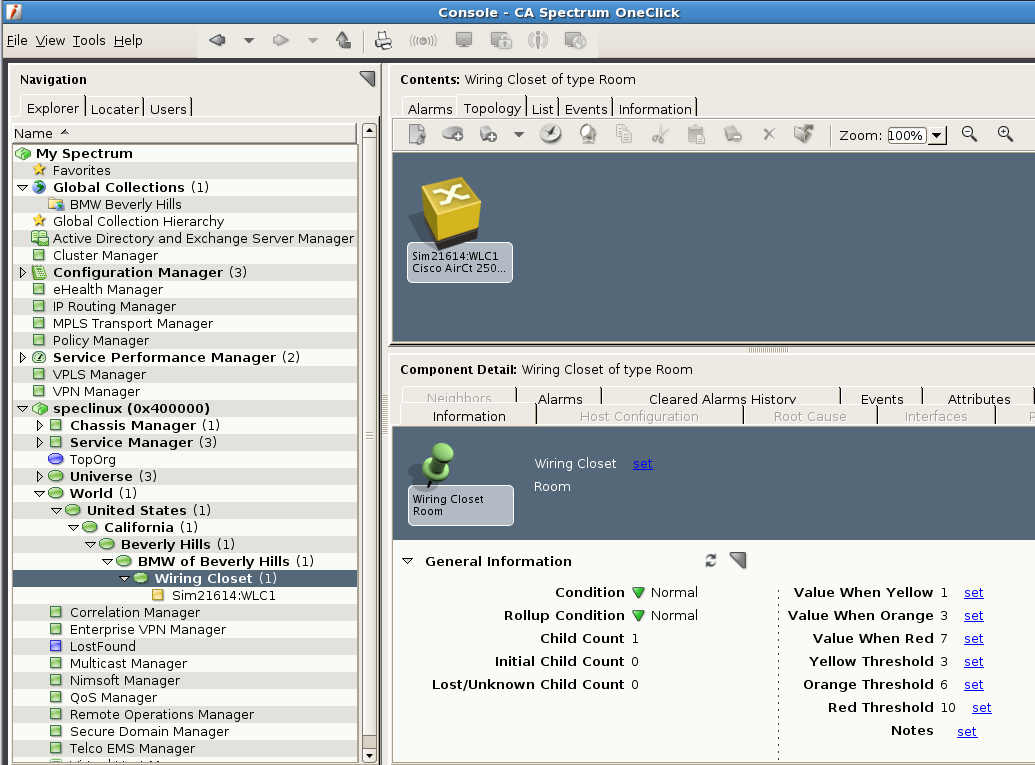Click the Copy icon in the Topology toolbar
The width and height of the screenshot is (1035, 765).
point(624,134)
